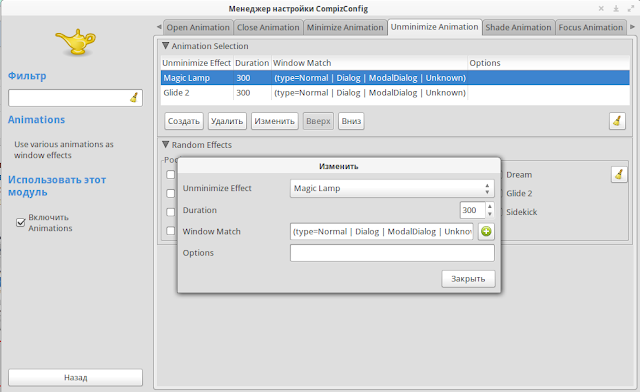The height and width of the screenshot is (392, 640).
Task: Switch to the Shade Animation tab
Action: [x=518, y=27]
